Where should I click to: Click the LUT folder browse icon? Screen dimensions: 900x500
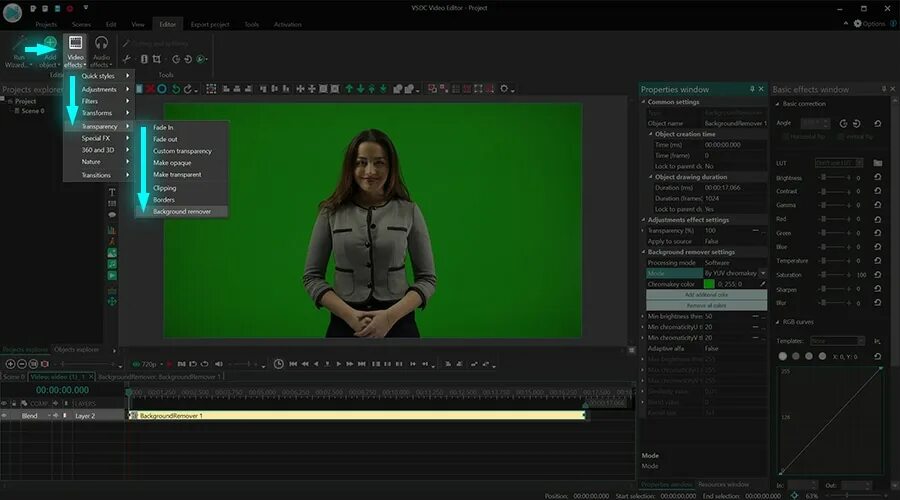pyautogui.click(x=878, y=163)
